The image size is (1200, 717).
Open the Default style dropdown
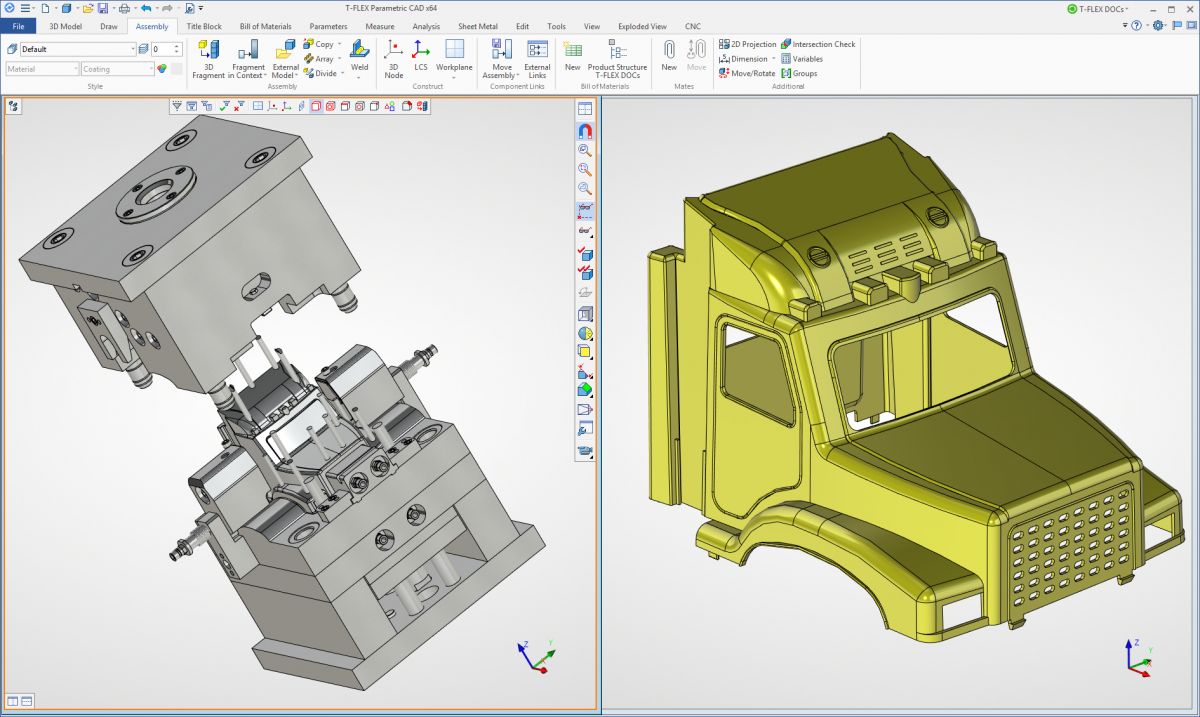pos(78,49)
